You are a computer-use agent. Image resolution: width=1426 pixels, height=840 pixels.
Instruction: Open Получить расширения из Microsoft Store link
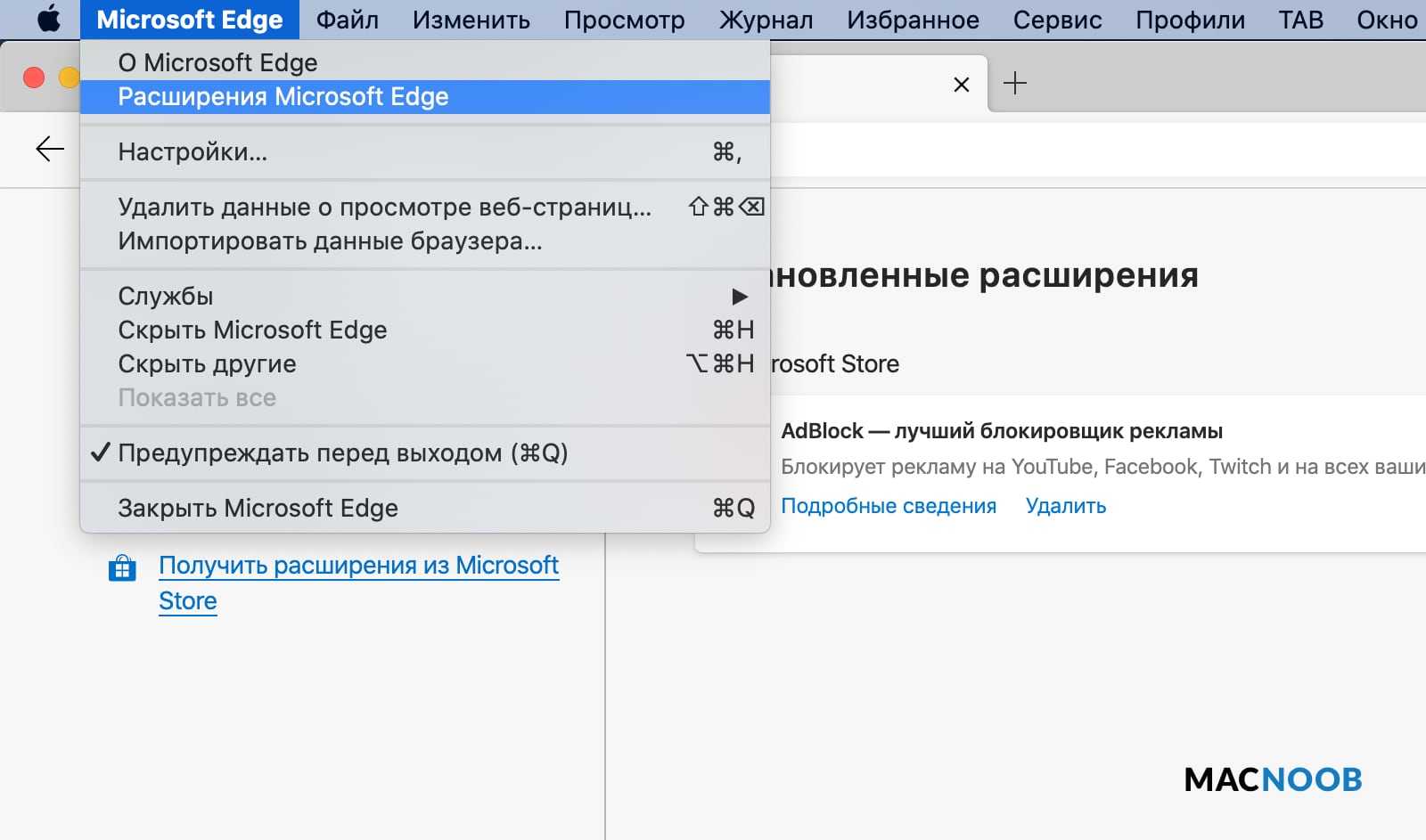(359, 583)
